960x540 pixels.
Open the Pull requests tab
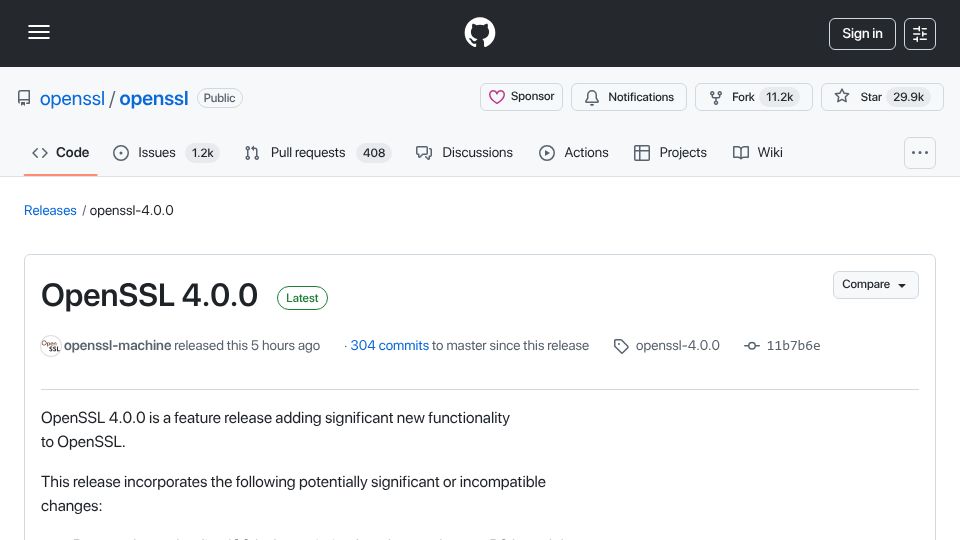pos(317,152)
